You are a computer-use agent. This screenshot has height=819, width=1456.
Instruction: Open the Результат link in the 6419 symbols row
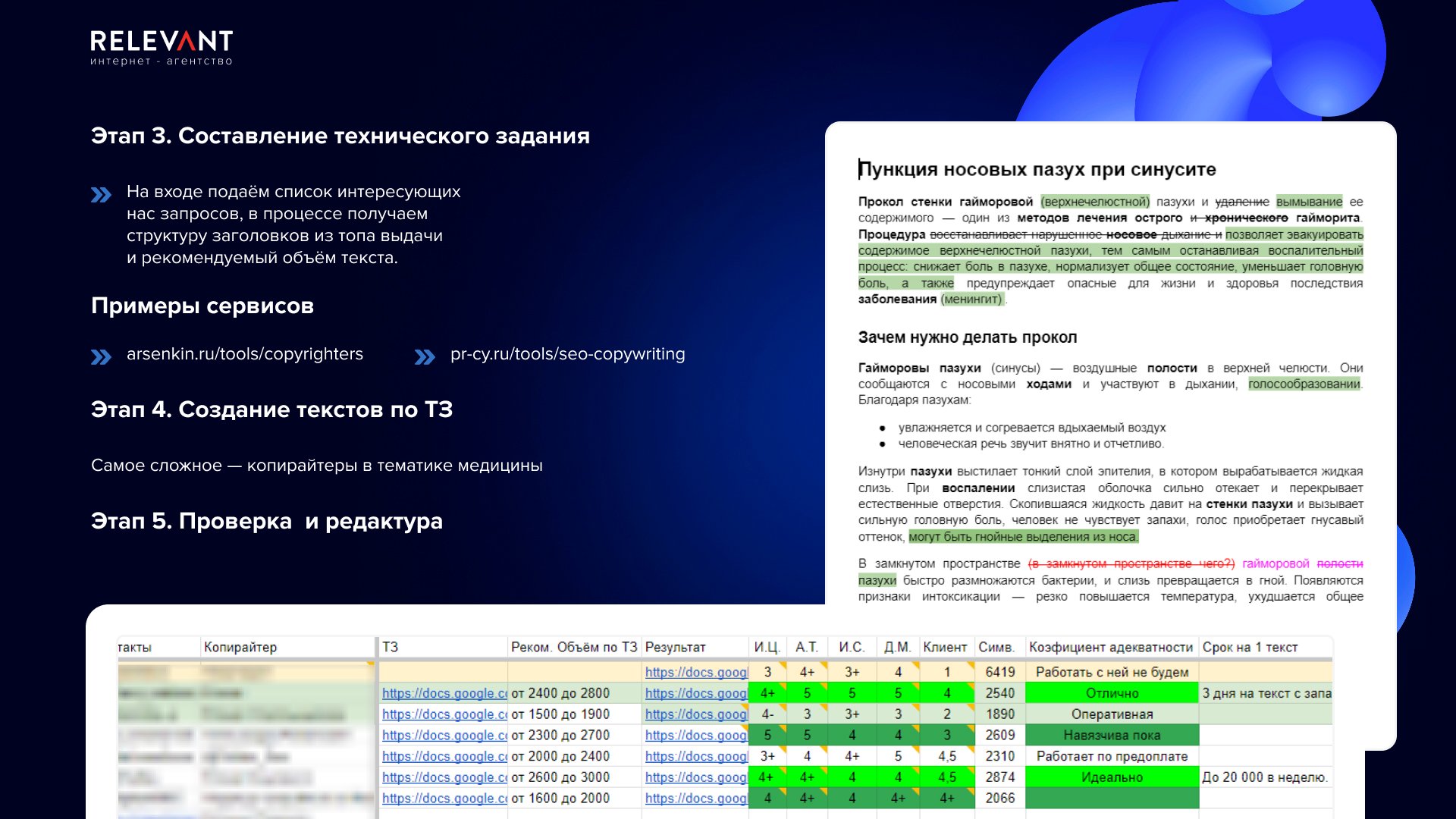click(695, 672)
